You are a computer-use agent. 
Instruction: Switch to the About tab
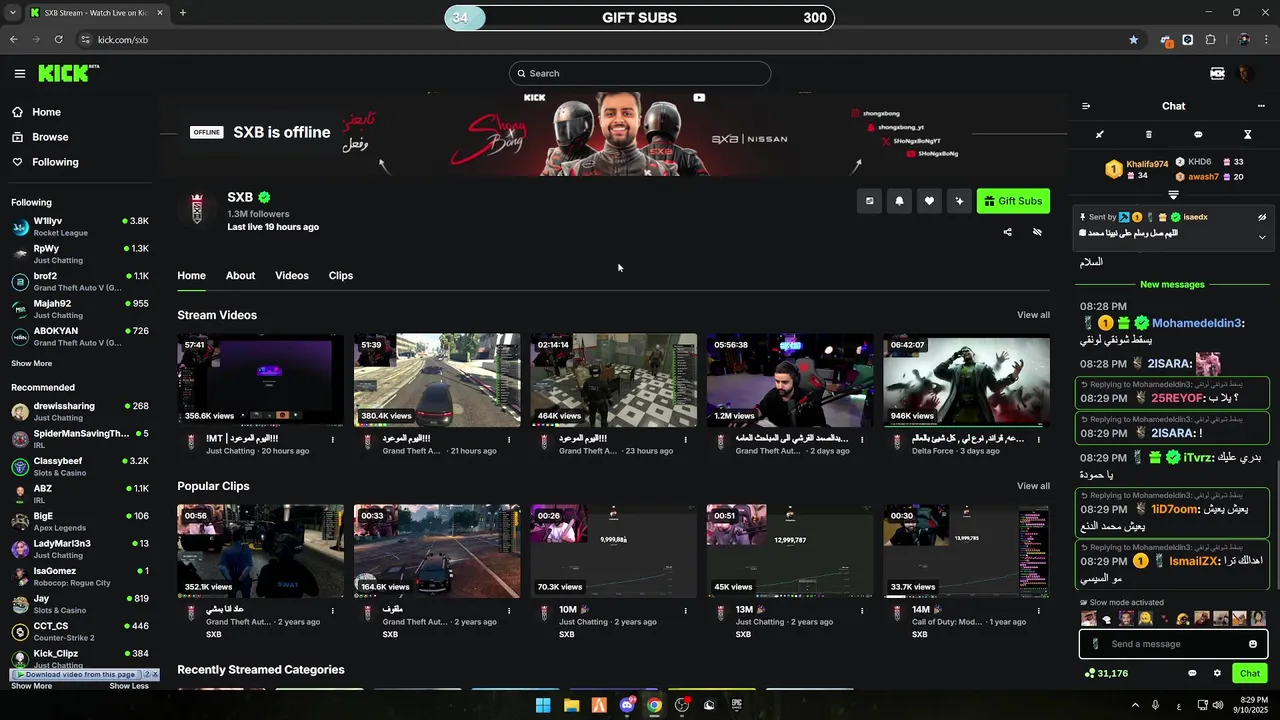coord(240,275)
